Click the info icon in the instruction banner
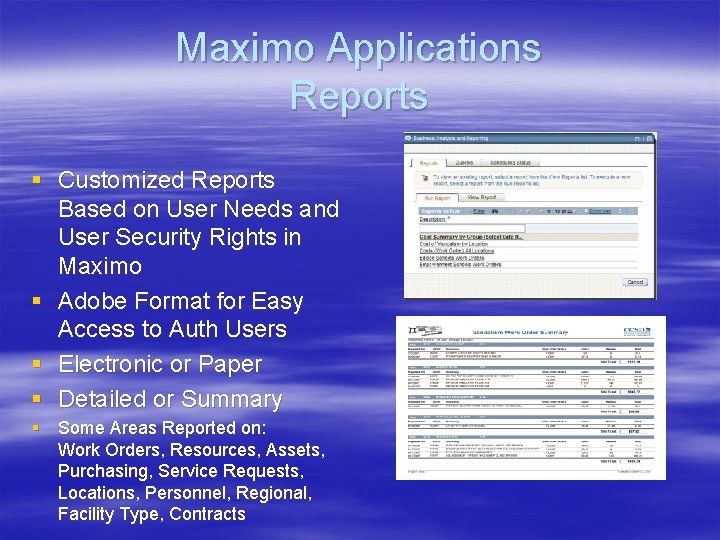Viewport: 720px width, 540px height. click(425, 178)
